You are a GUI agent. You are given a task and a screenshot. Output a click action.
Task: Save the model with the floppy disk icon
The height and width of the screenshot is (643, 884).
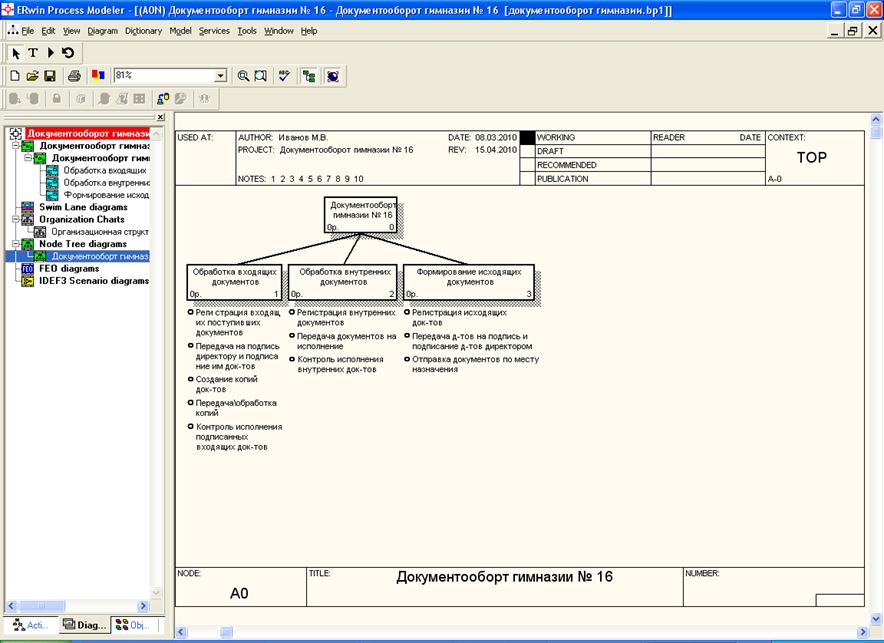pos(50,76)
